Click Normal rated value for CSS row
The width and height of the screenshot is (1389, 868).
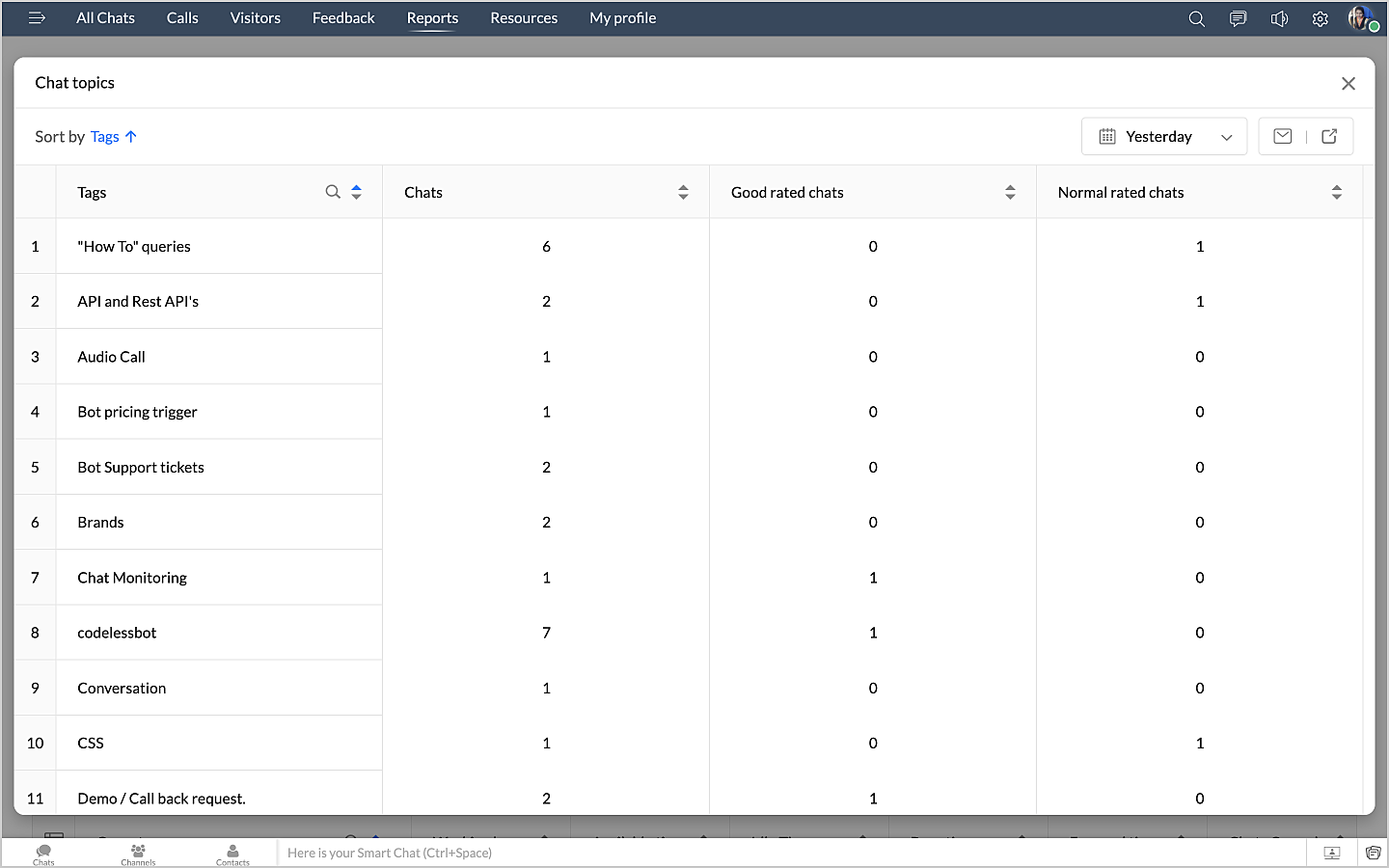tap(1200, 744)
